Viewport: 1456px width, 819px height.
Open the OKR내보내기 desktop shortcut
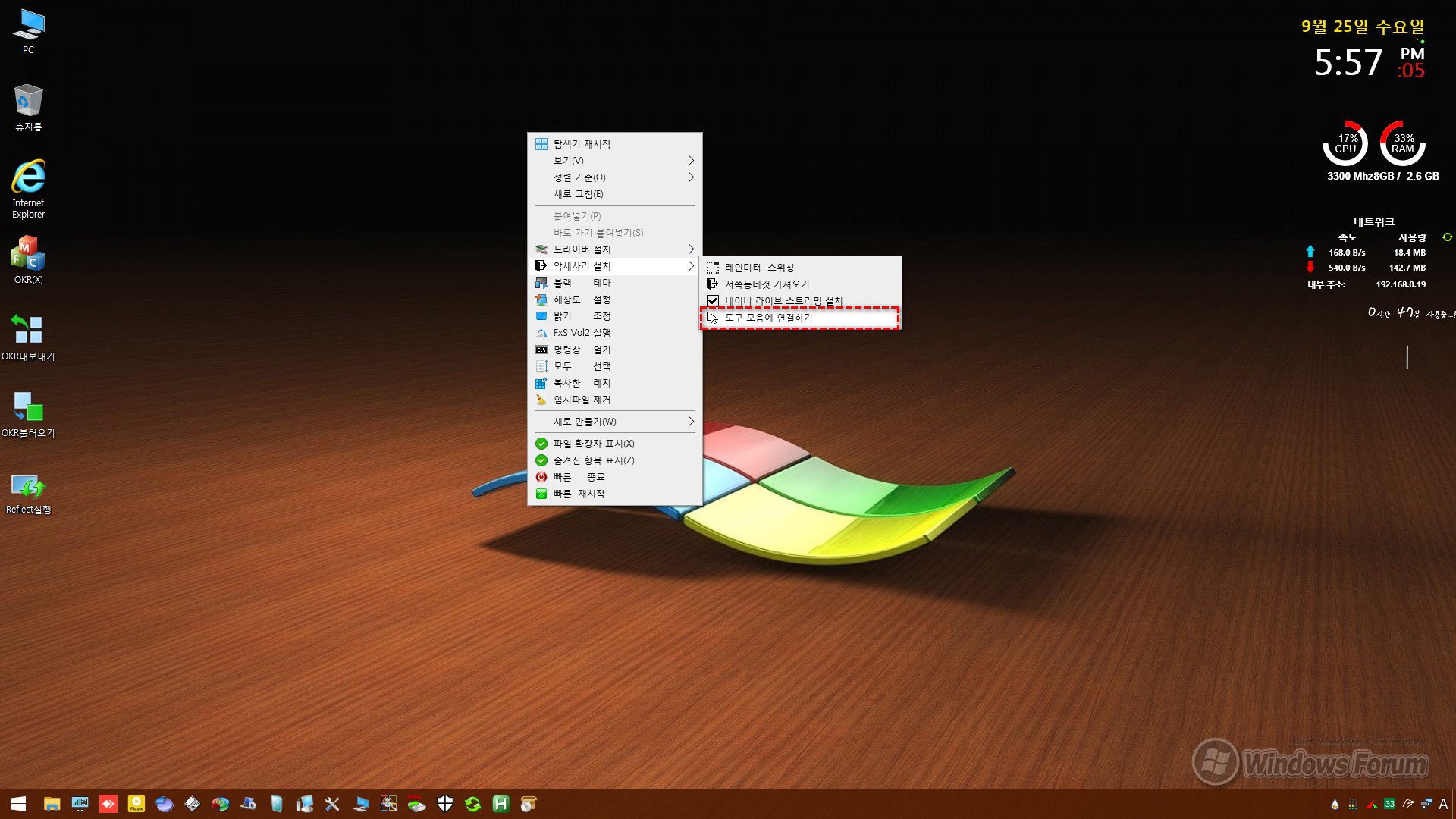click(28, 337)
